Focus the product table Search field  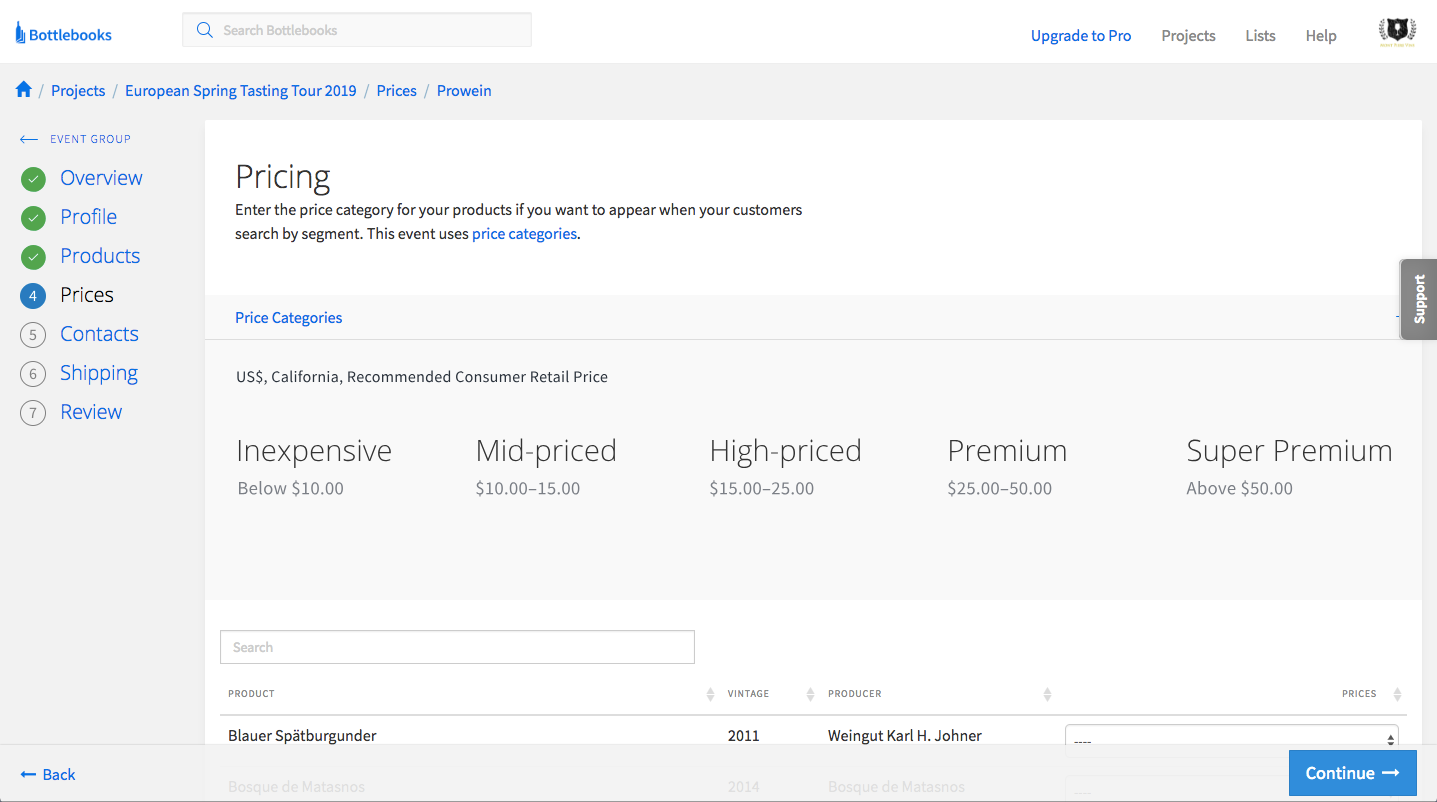click(457, 647)
